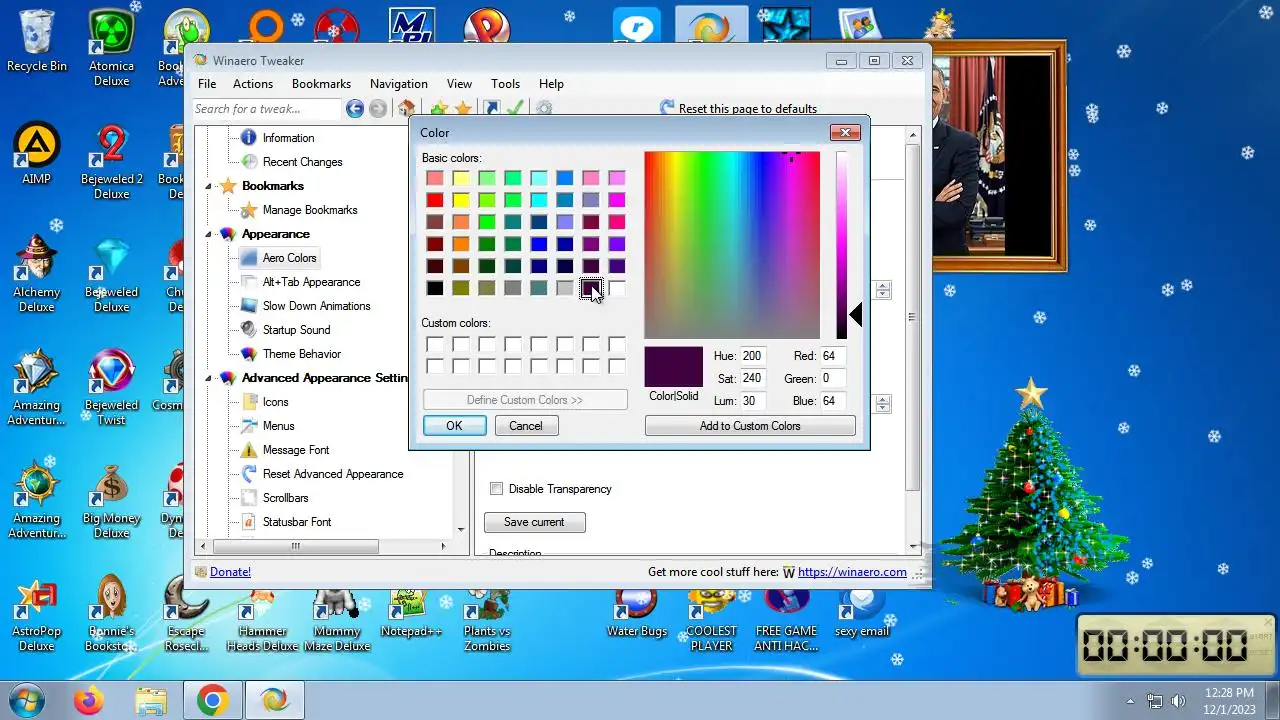Image resolution: width=1280 pixels, height=720 pixels.
Task: Open the File menu
Action: tap(207, 84)
